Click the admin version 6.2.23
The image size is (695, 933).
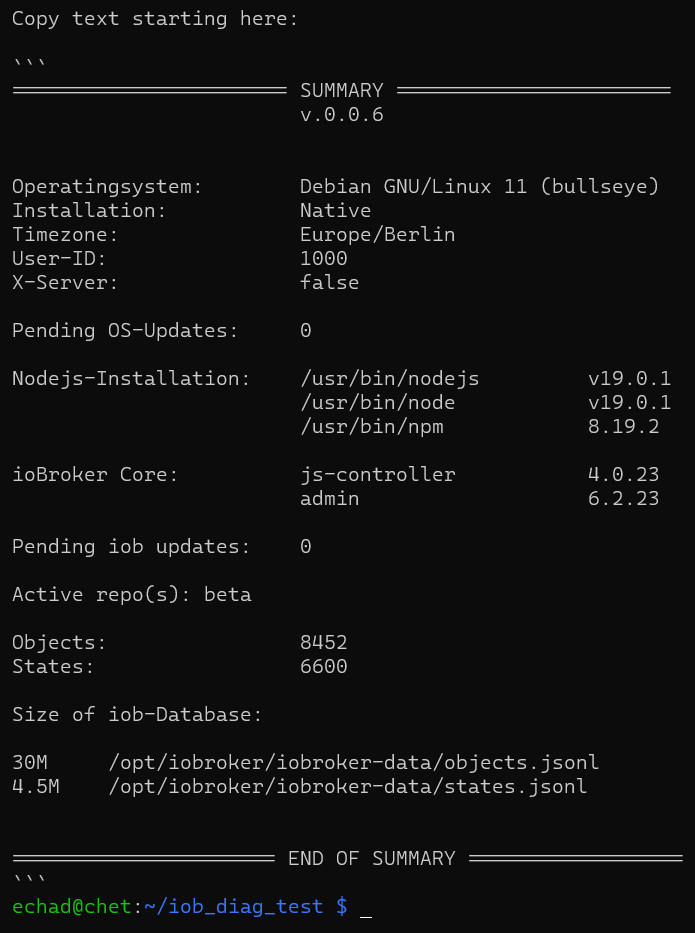tap(624, 498)
